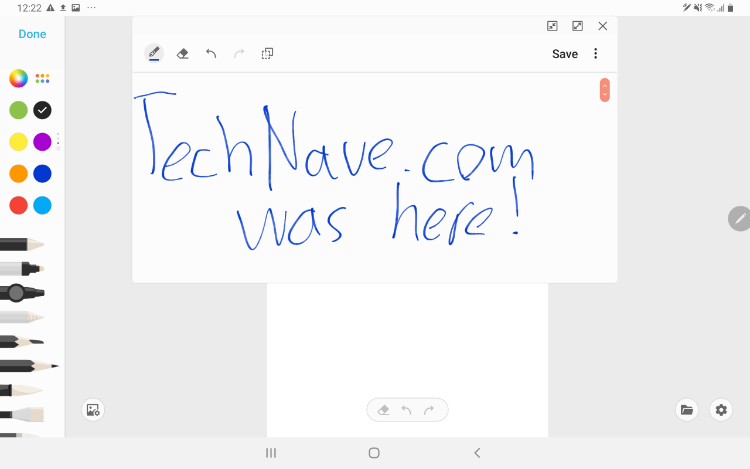The image size is (750, 469).
Task: Open the folder gallery button
Action: 687,410
